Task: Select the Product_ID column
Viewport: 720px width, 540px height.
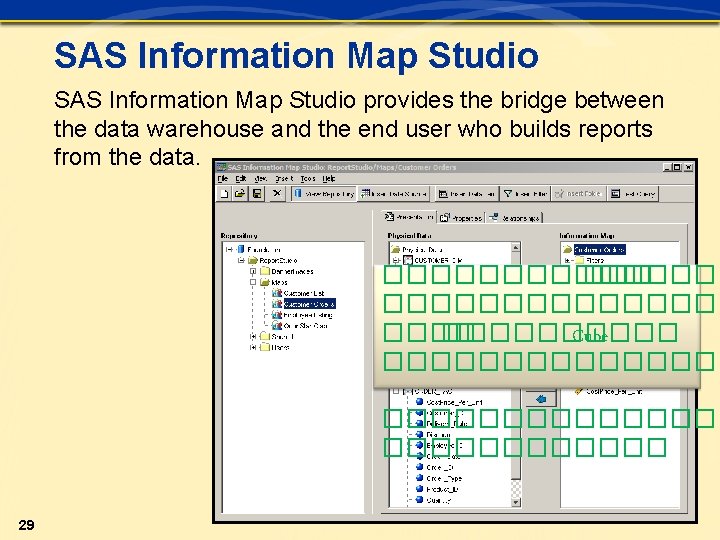Action: click(x=442, y=489)
